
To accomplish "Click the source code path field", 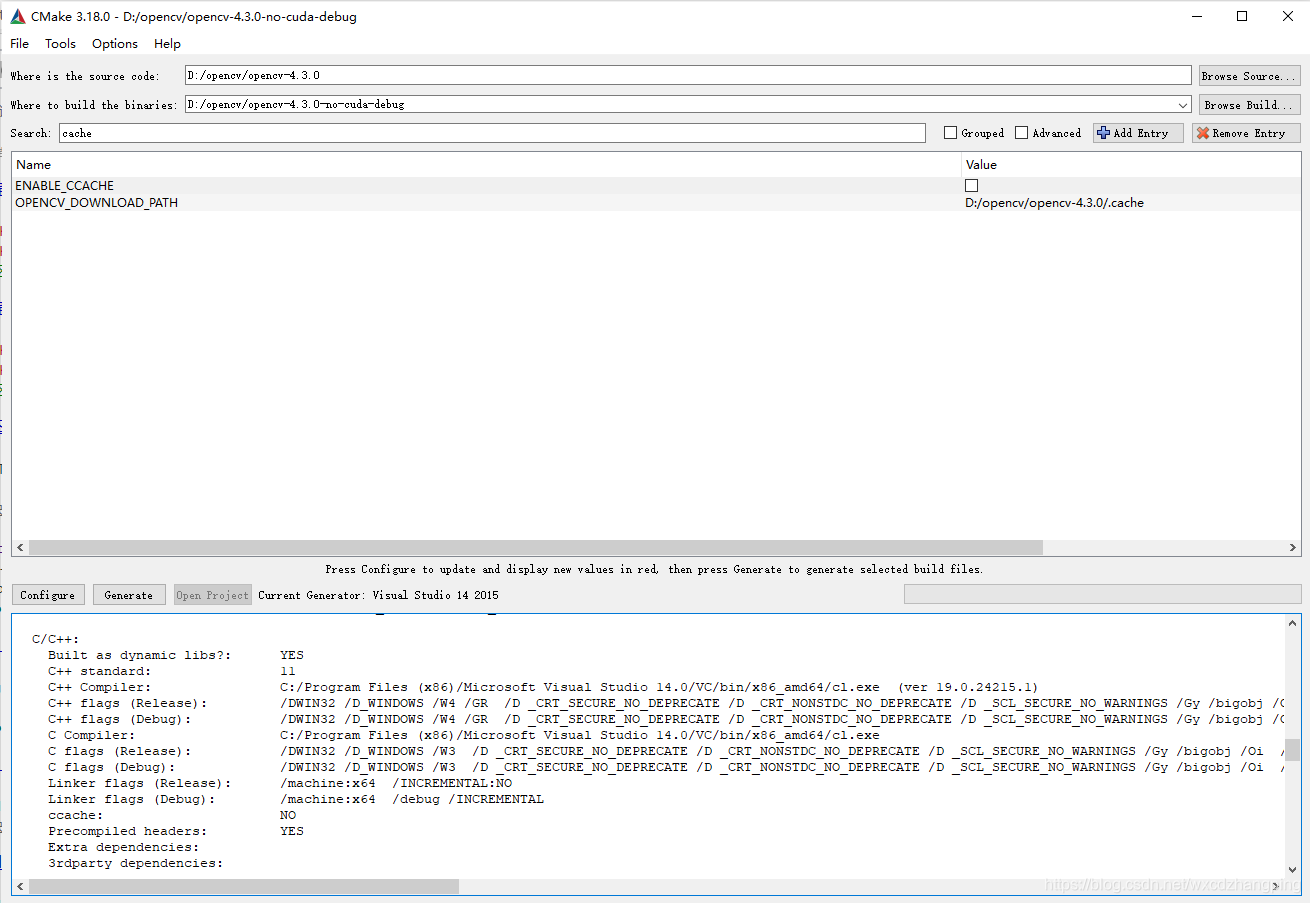I will pos(688,75).
